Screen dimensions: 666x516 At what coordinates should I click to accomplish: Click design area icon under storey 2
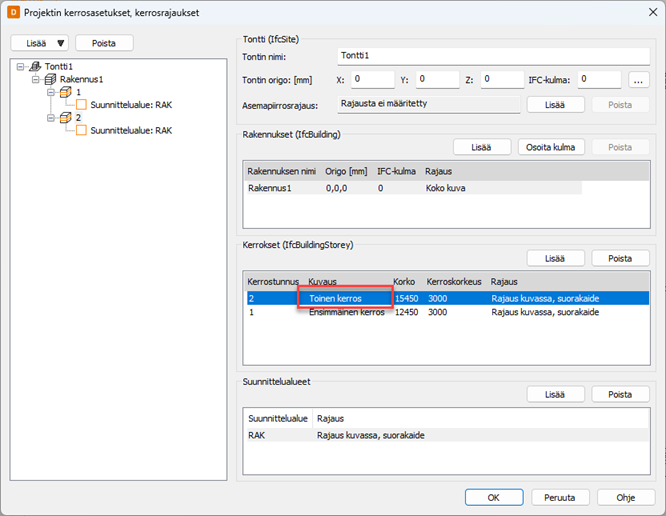[81, 131]
